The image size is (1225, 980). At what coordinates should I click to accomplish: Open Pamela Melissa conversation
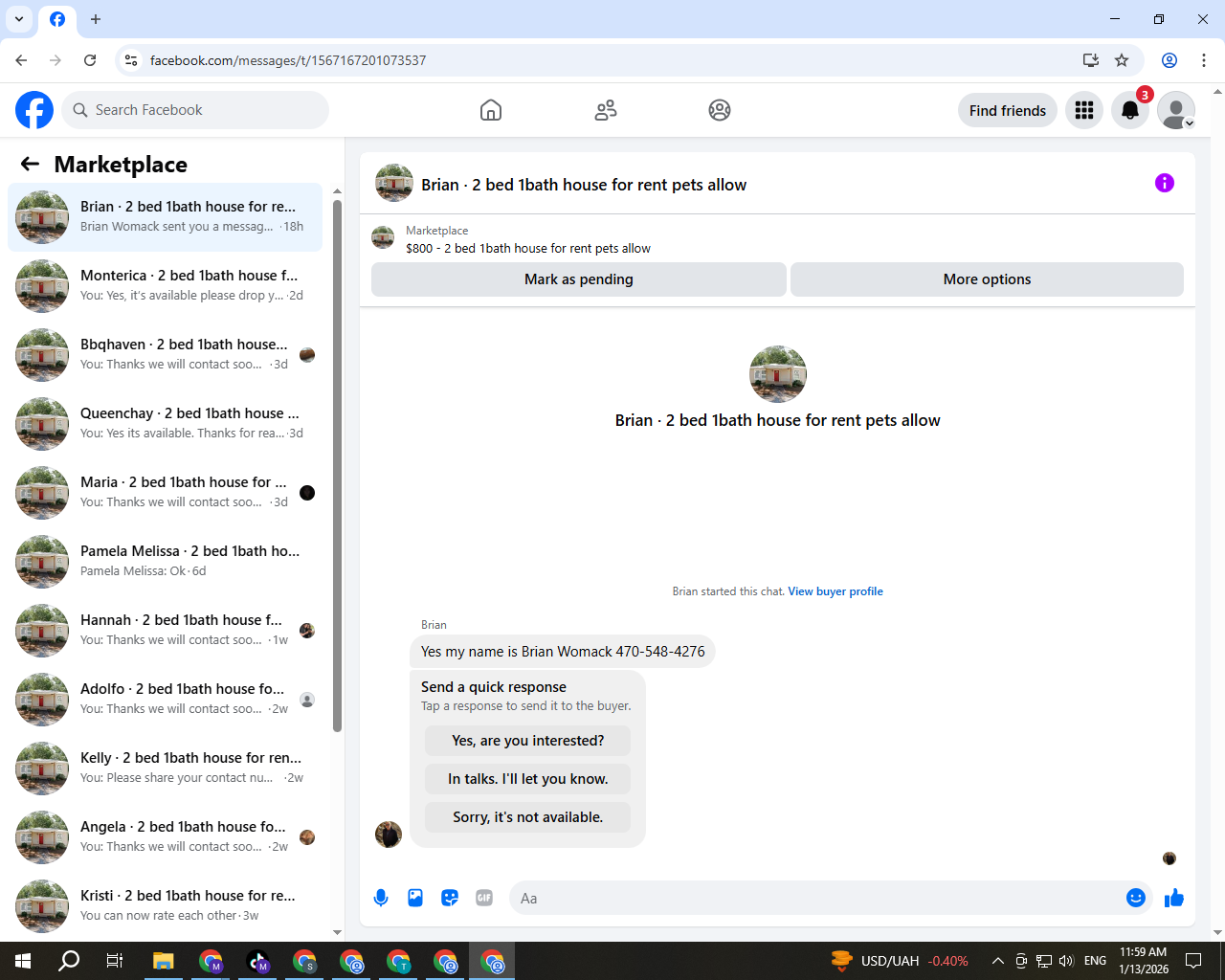click(x=165, y=562)
